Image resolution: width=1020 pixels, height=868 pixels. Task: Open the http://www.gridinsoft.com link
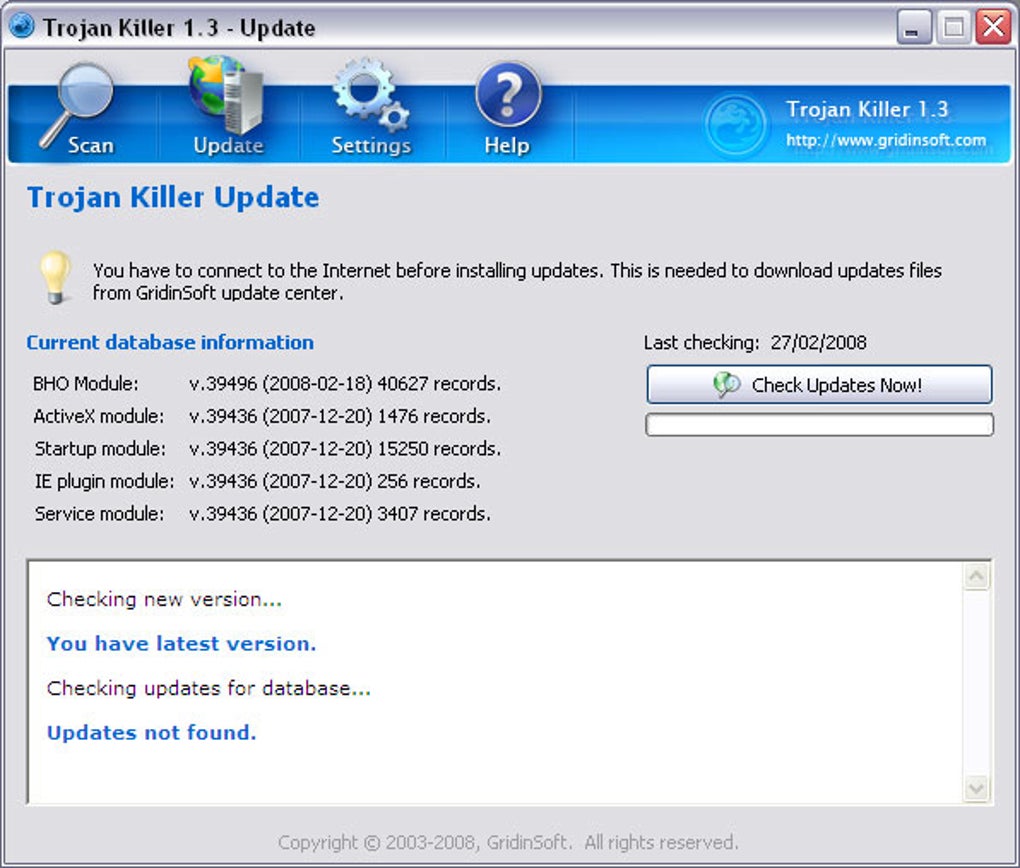click(x=886, y=140)
